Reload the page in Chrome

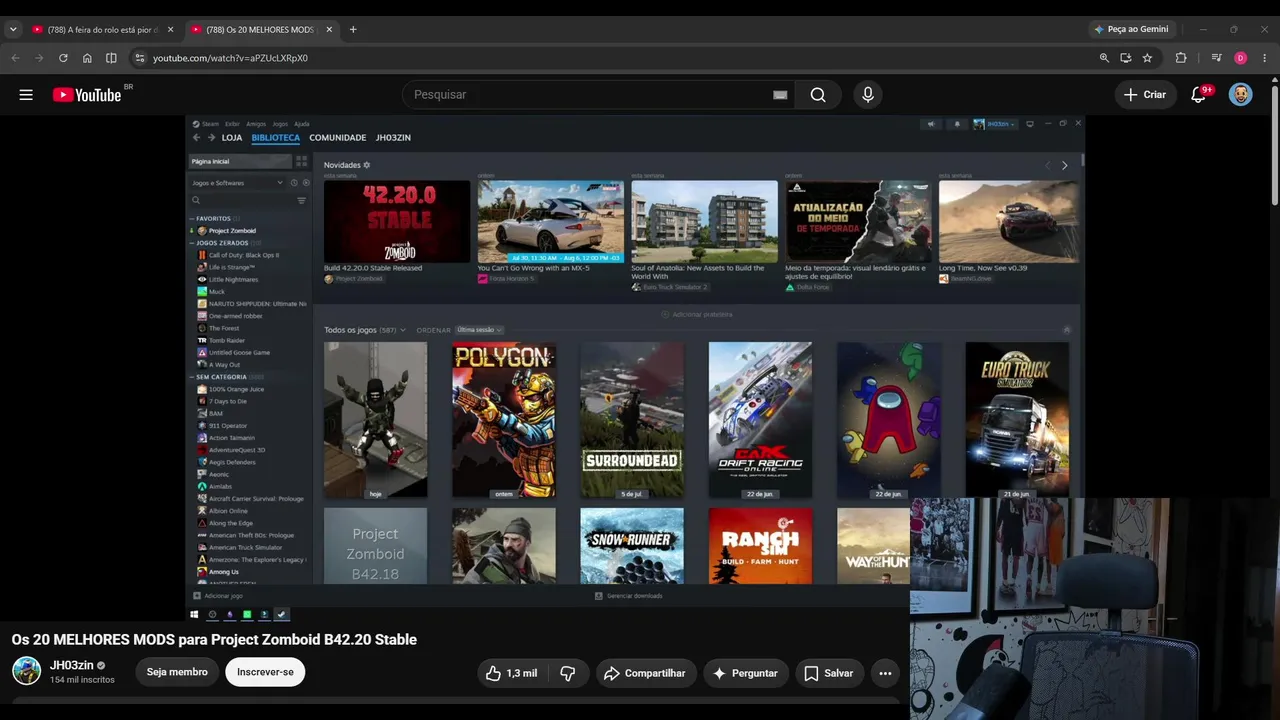pos(63,58)
